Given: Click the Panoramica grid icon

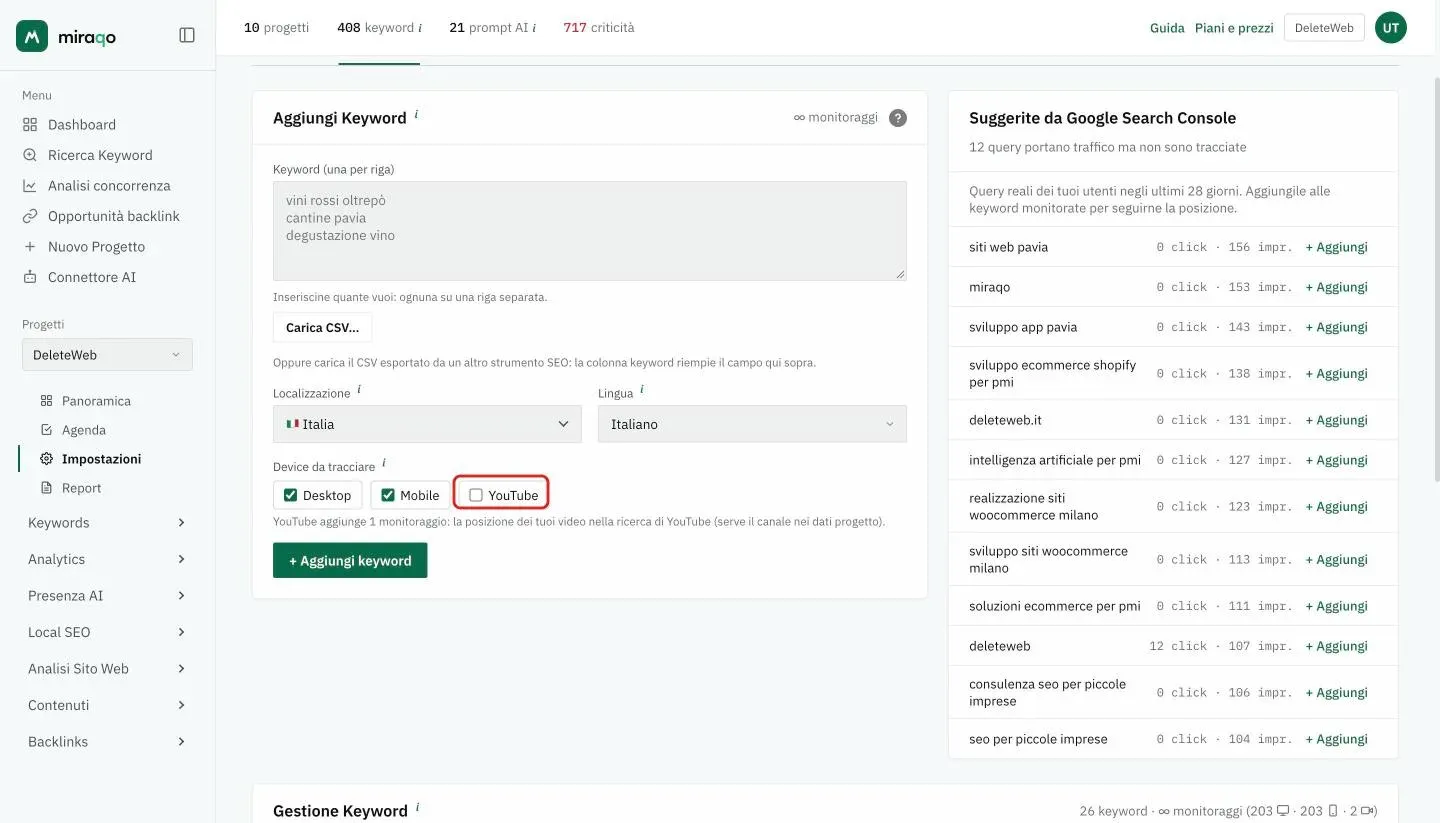Looking at the screenshot, I should click(46, 401).
